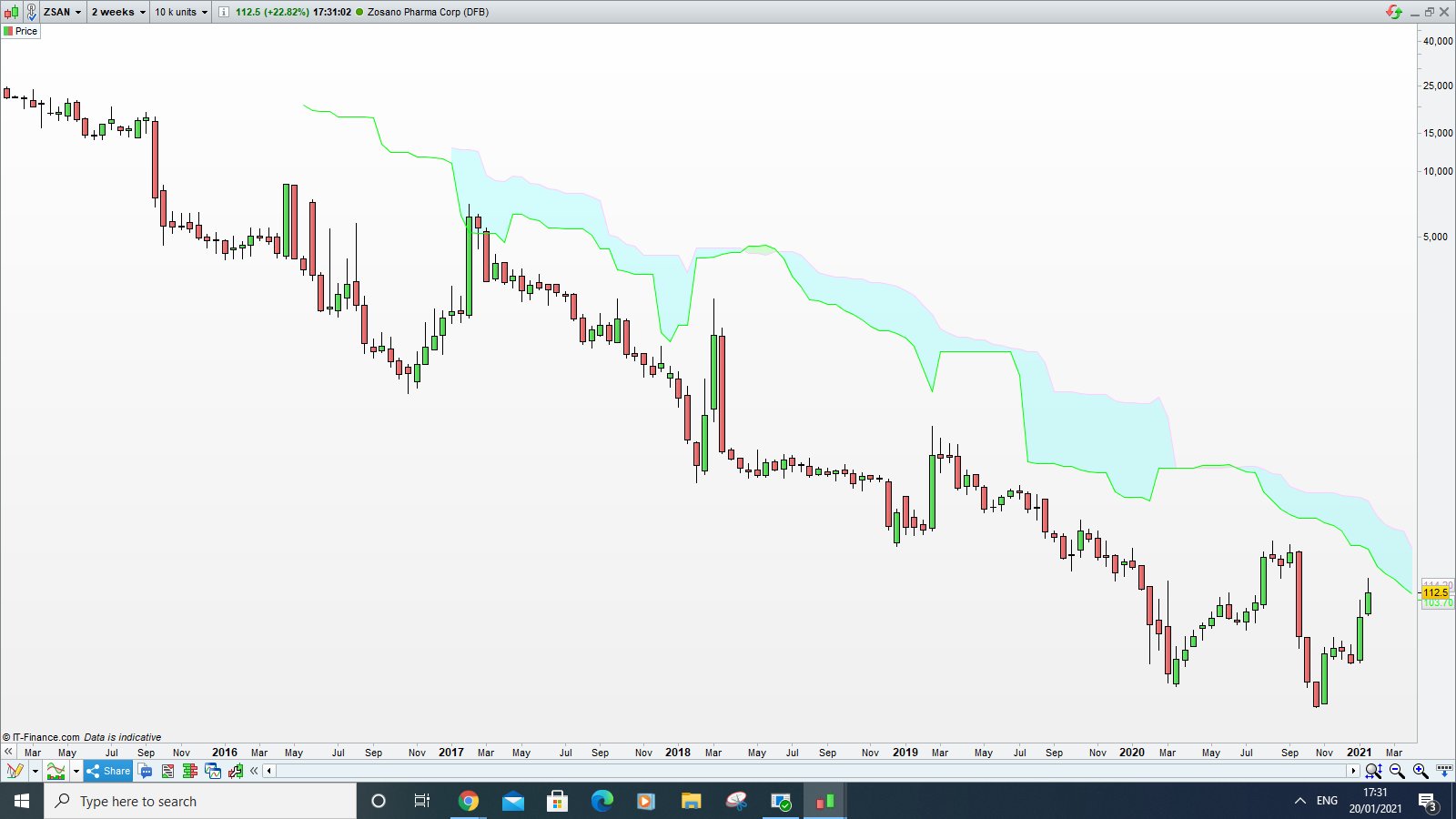This screenshot has height=819, width=1456.
Task: Click the horizontal chart scrollbar track
Action: (811, 771)
